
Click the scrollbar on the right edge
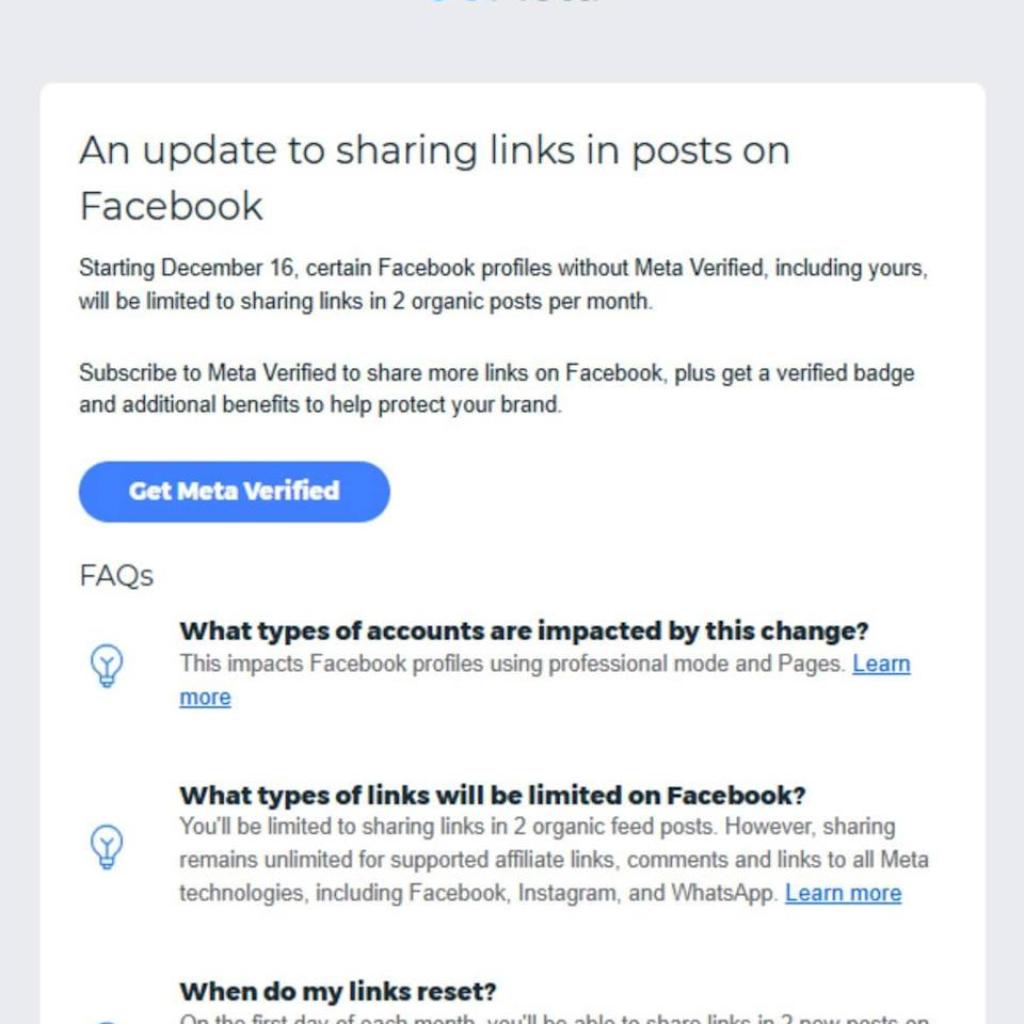click(1019, 512)
